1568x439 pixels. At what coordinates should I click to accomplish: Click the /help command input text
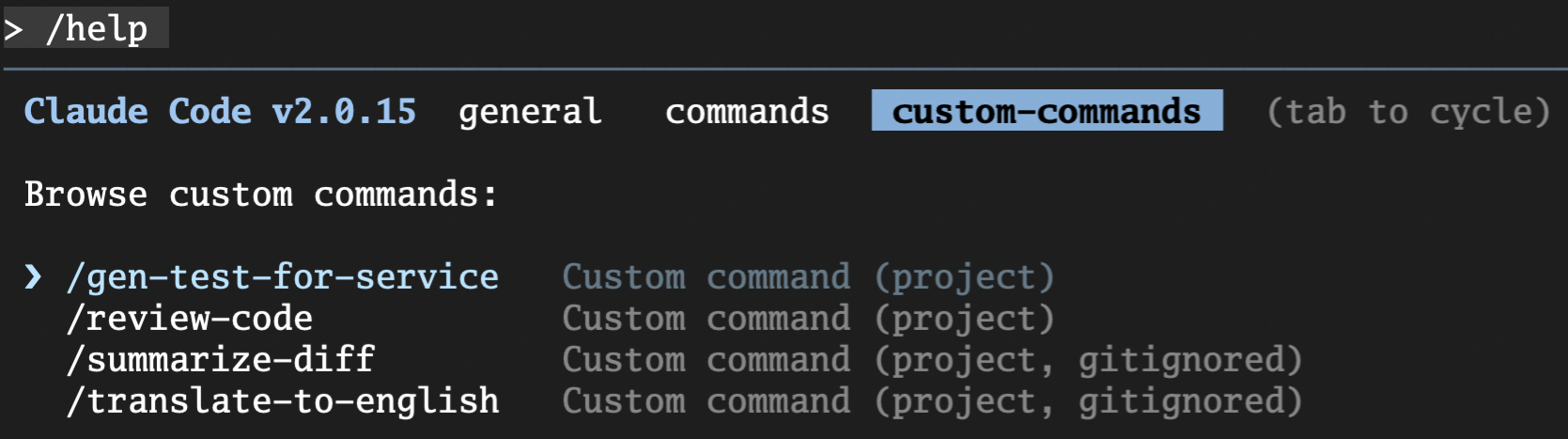point(97,29)
